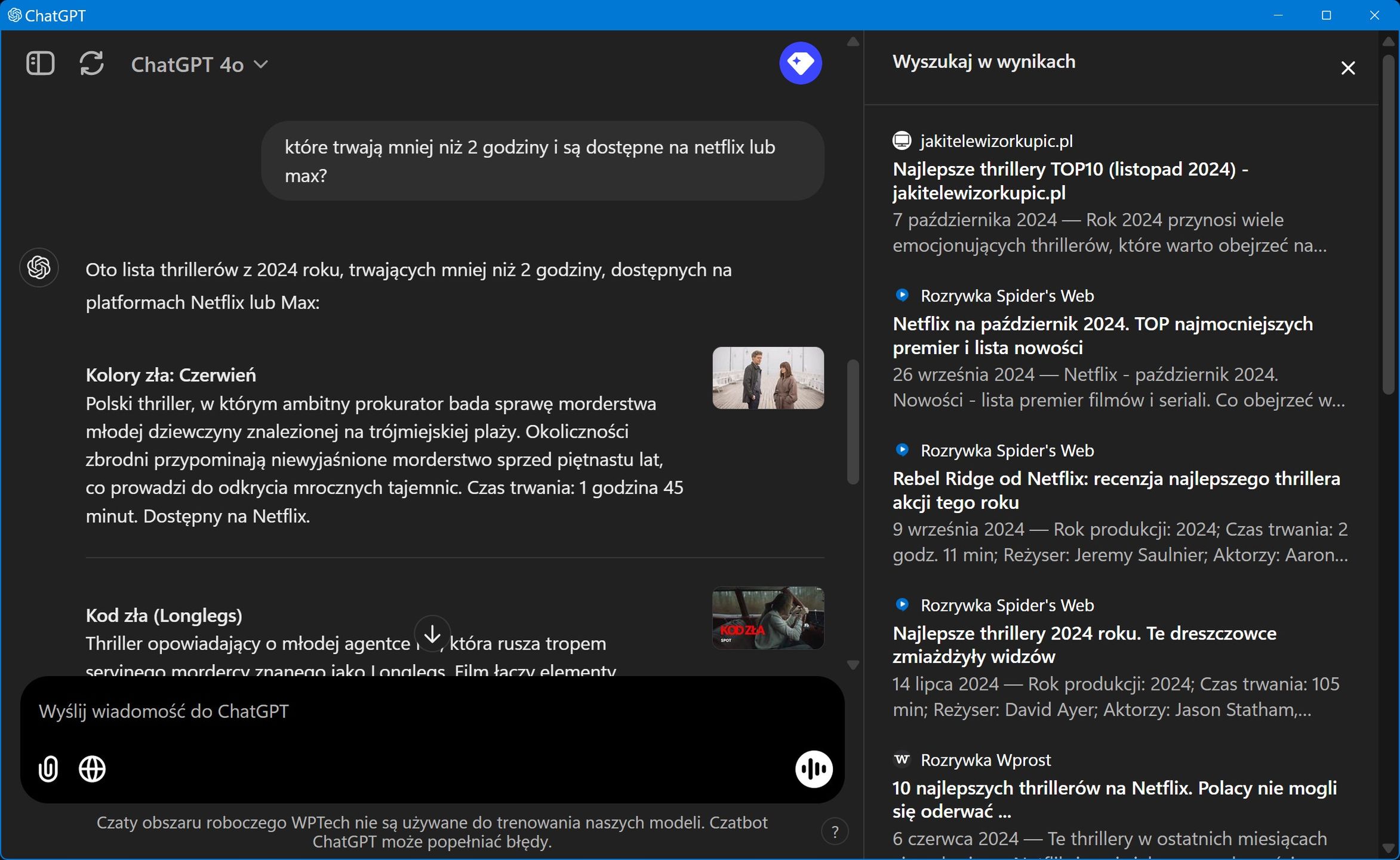
Task: Click the scroll-to-bottom arrow button
Action: click(x=432, y=634)
